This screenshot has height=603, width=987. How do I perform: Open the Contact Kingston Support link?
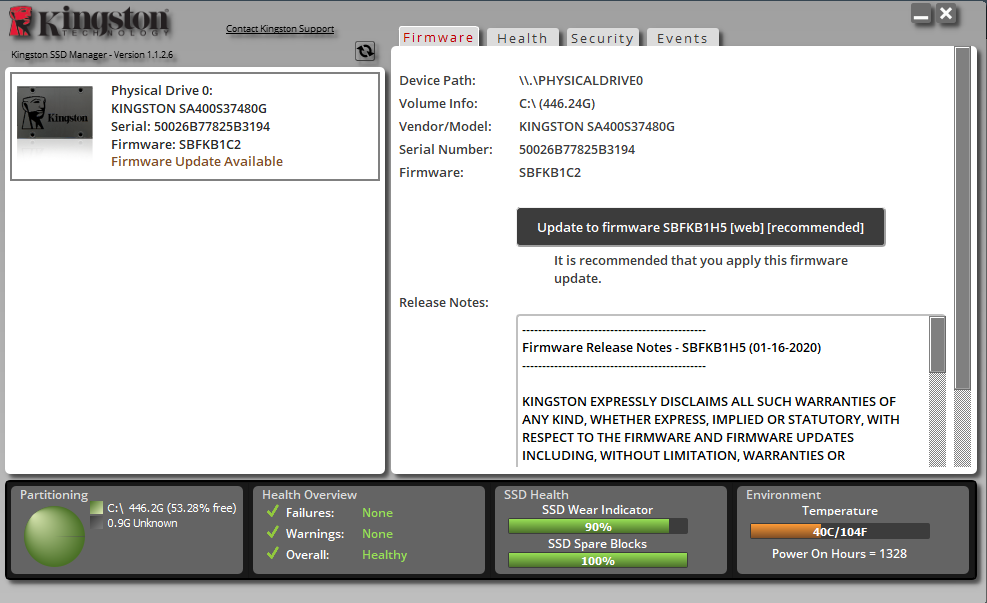click(280, 29)
